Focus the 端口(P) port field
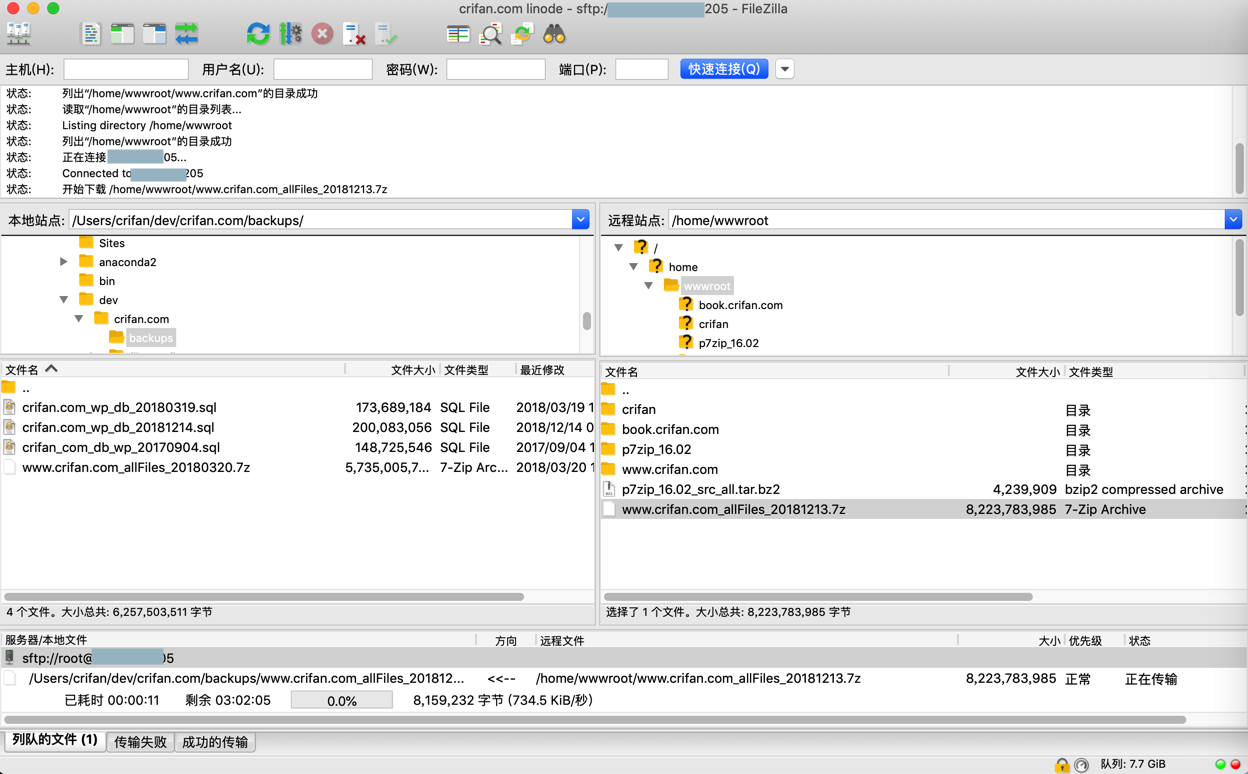Viewport: 1248px width, 774px height. 642,69
